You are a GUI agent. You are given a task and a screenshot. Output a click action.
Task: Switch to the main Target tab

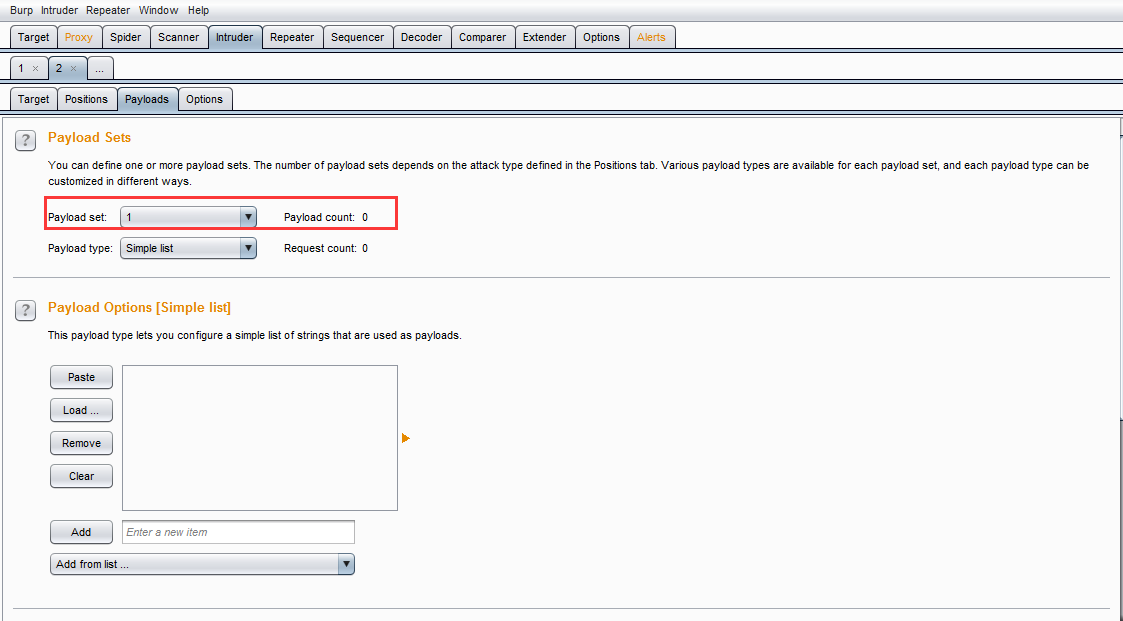click(x=34, y=37)
